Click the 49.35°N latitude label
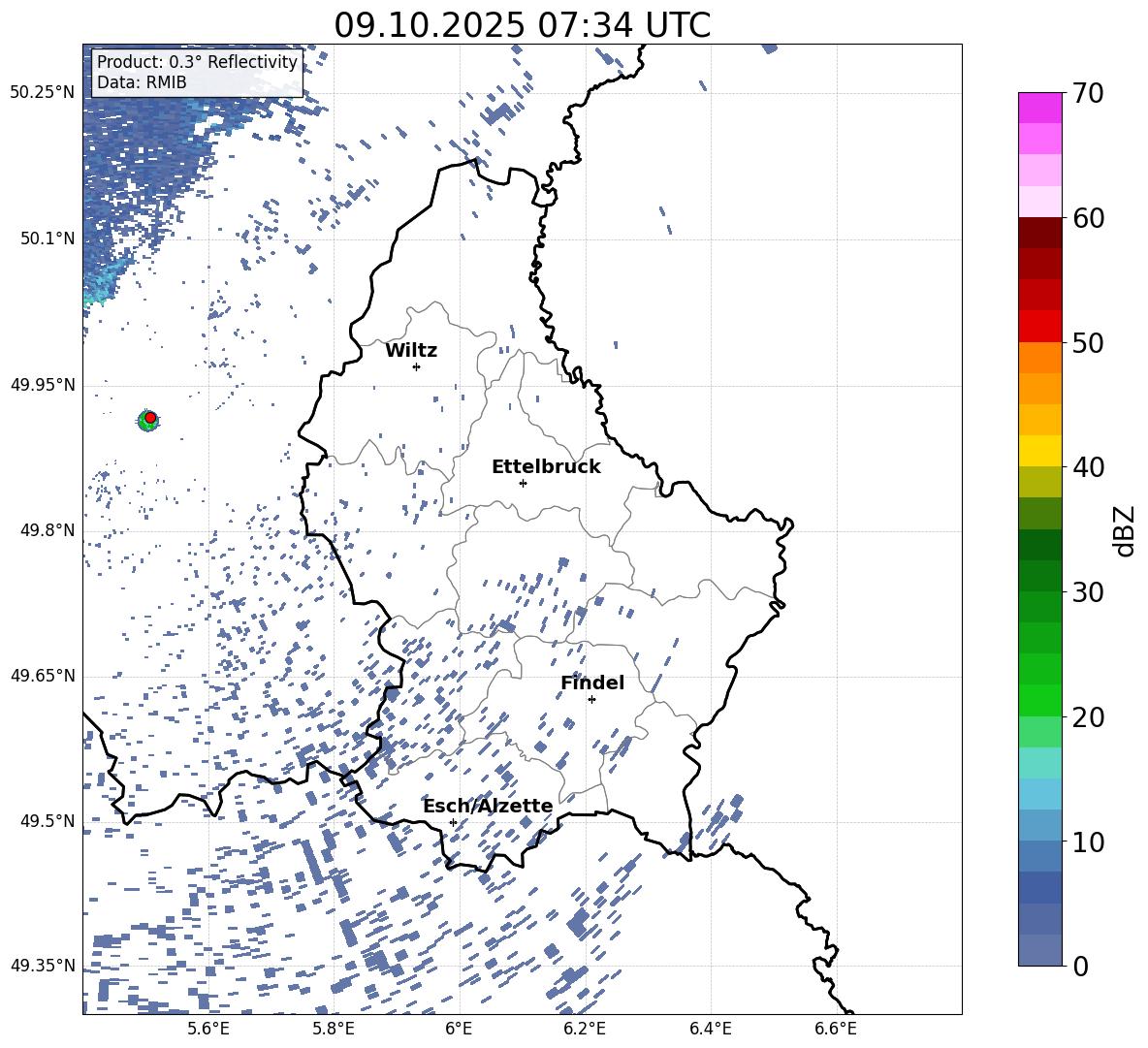 click(x=43, y=966)
